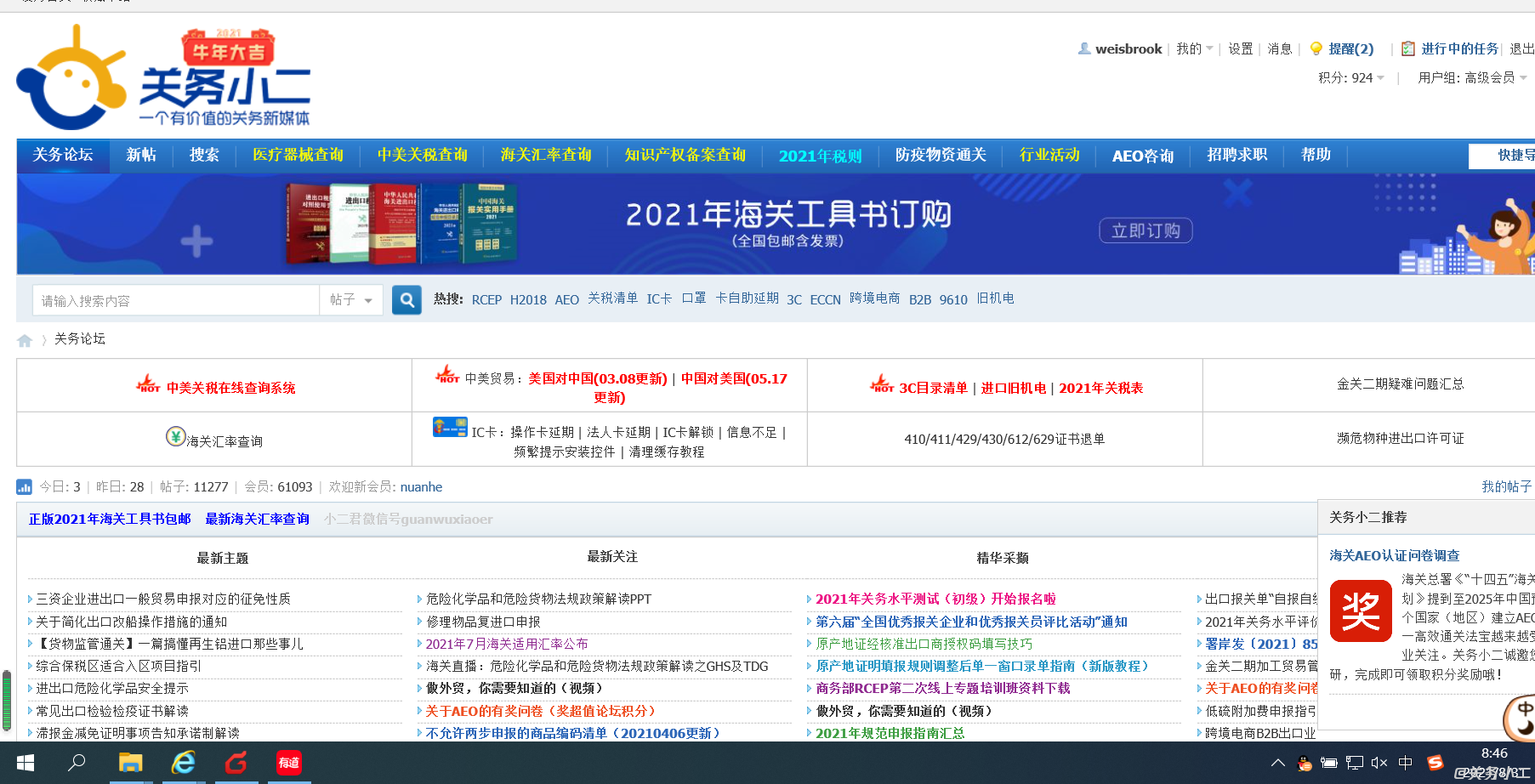Click the user avatar icon beside weisbrook
The width and height of the screenshot is (1535, 784).
(1084, 48)
